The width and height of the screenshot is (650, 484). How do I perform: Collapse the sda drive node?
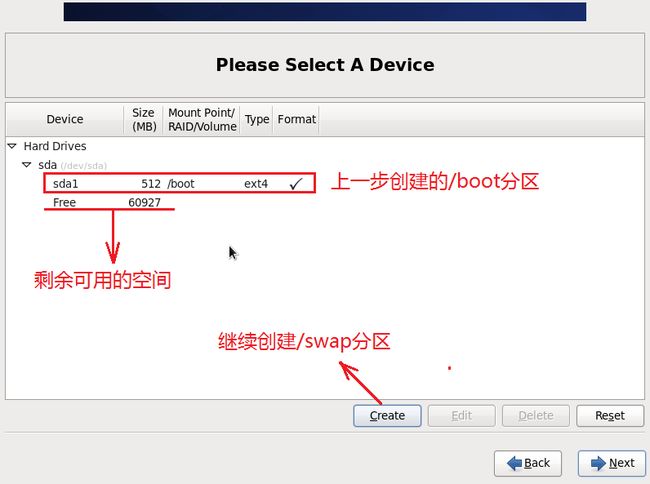click(x=27, y=165)
